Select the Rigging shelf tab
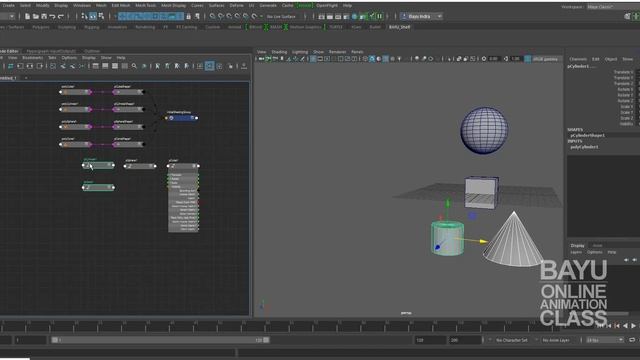The width and height of the screenshot is (640, 360). (91, 27)
